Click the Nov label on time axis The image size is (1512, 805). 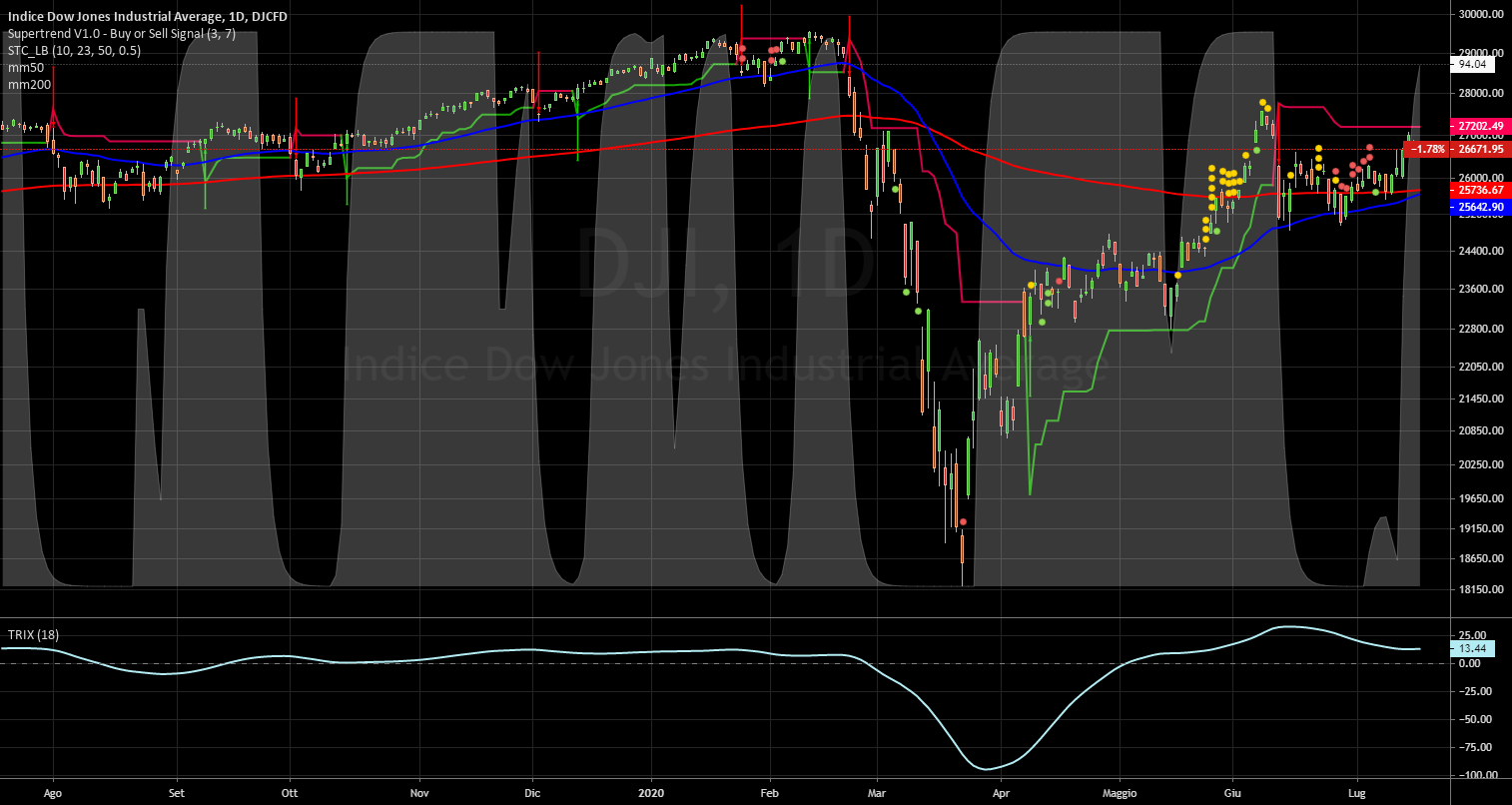[419, 791]
